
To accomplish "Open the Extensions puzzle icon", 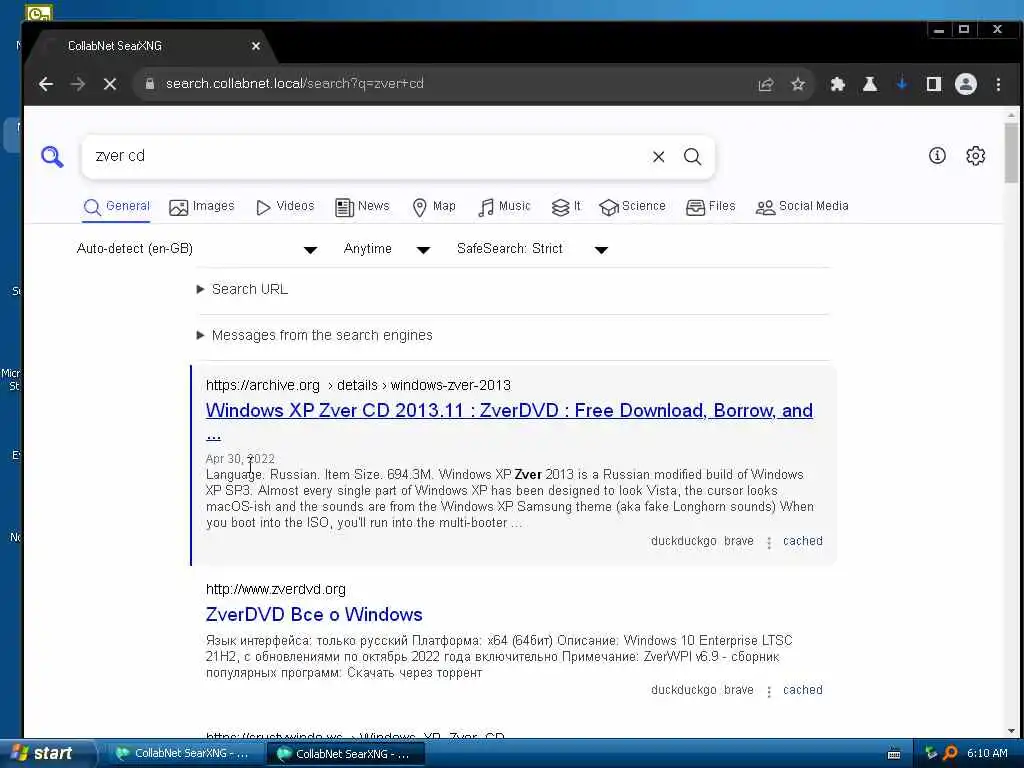I will tap(837, 84).
